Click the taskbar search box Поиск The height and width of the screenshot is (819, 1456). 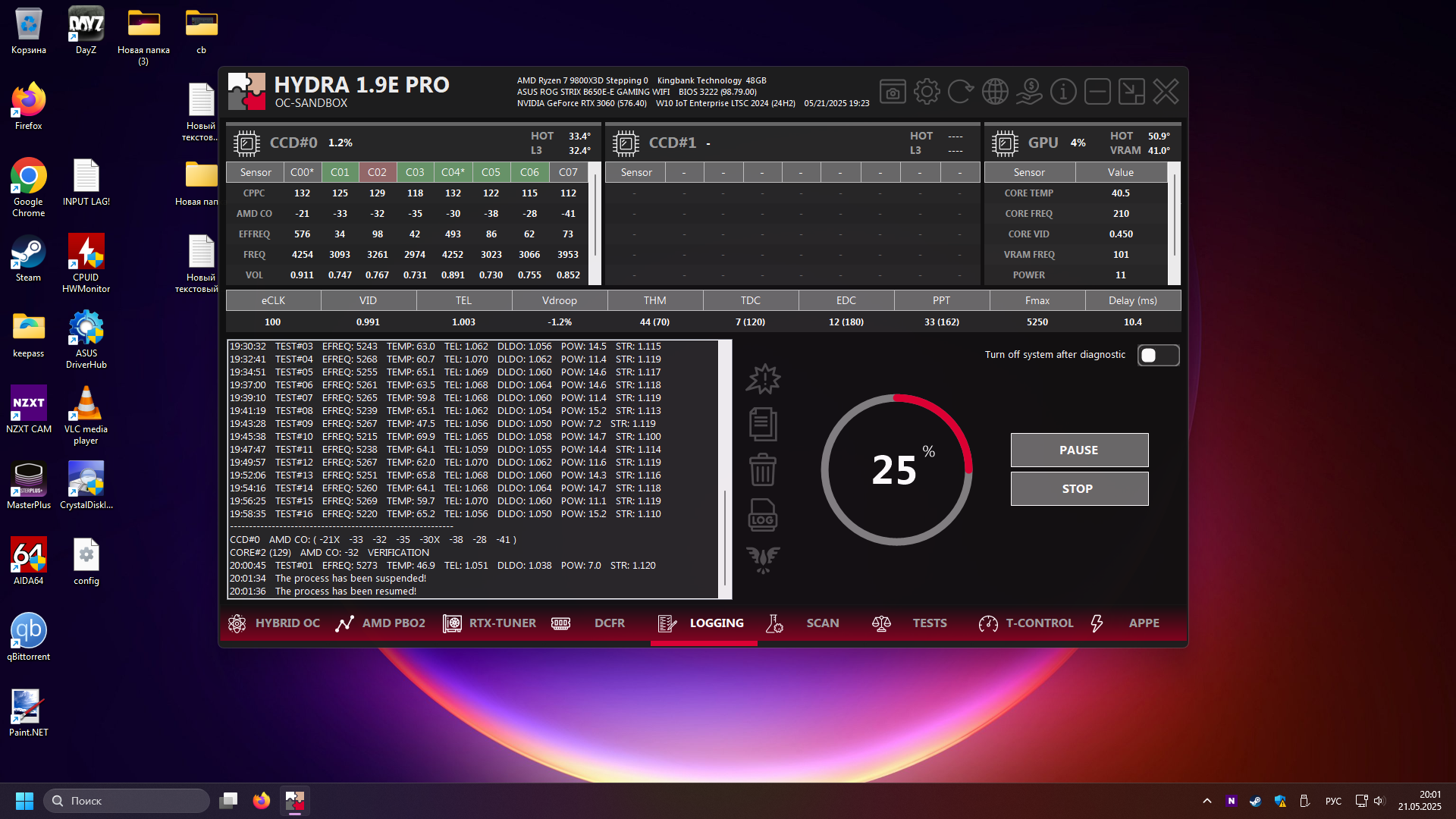click(x=127, y=801)
